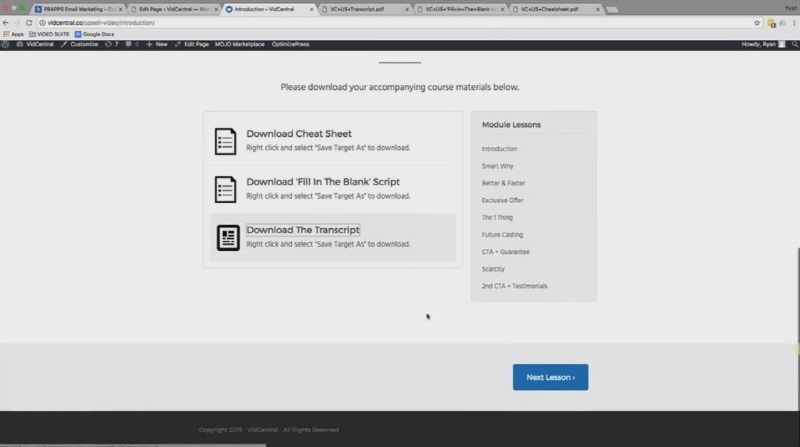
Task: Switch to the VC+US+Fill-In-The-Blank tab
Action: point(460,9)
